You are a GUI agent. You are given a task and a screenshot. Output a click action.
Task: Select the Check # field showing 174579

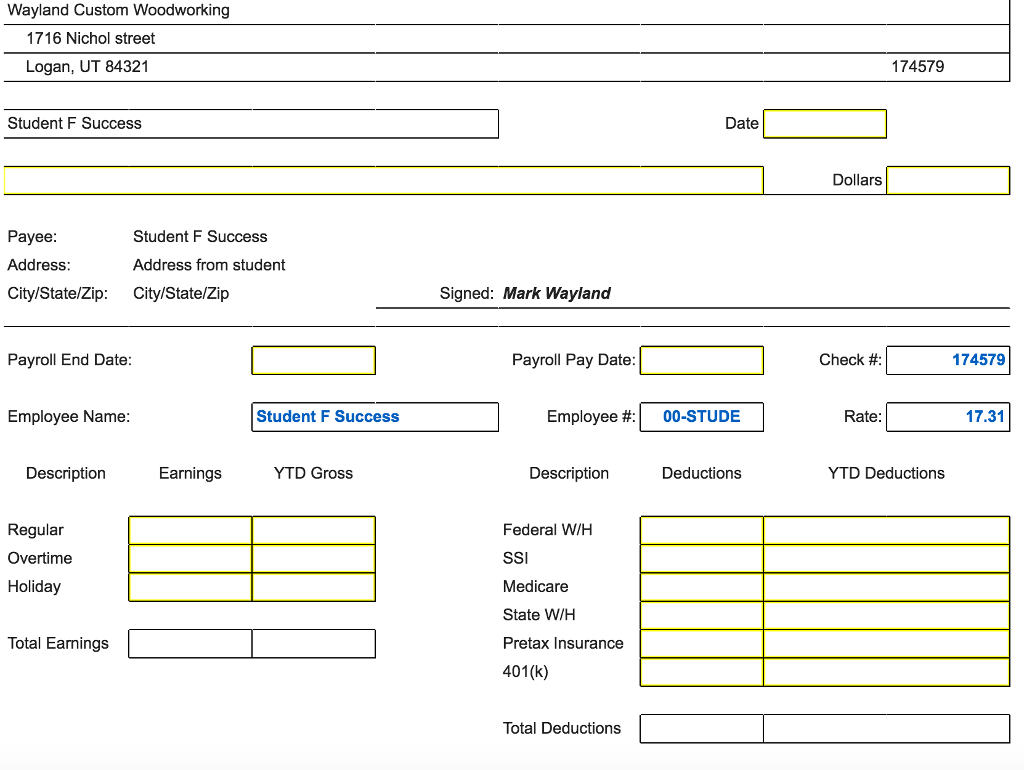947,360
